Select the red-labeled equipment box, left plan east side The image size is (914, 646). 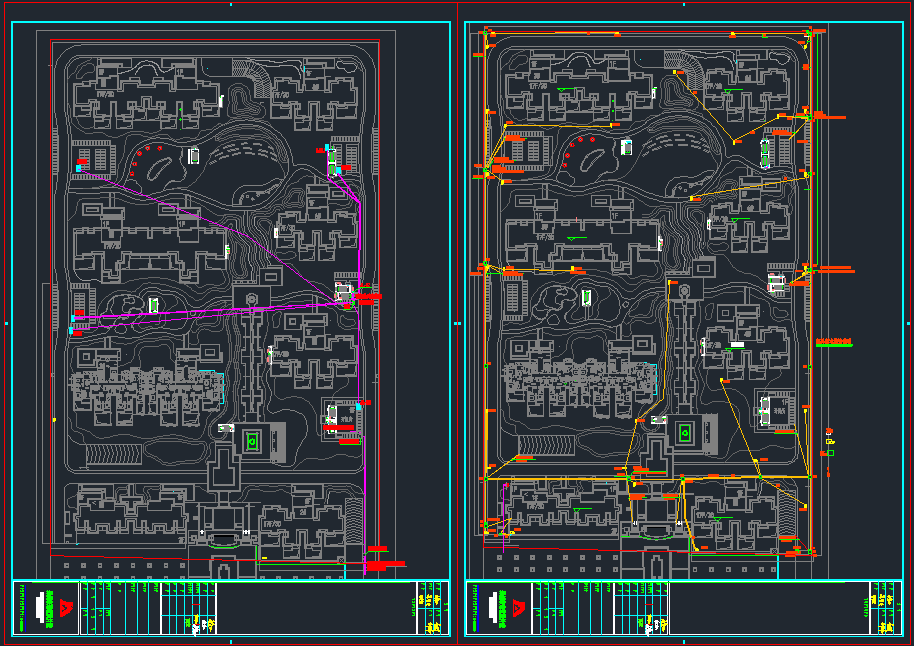pyautogui.click(x=346, y=294)
